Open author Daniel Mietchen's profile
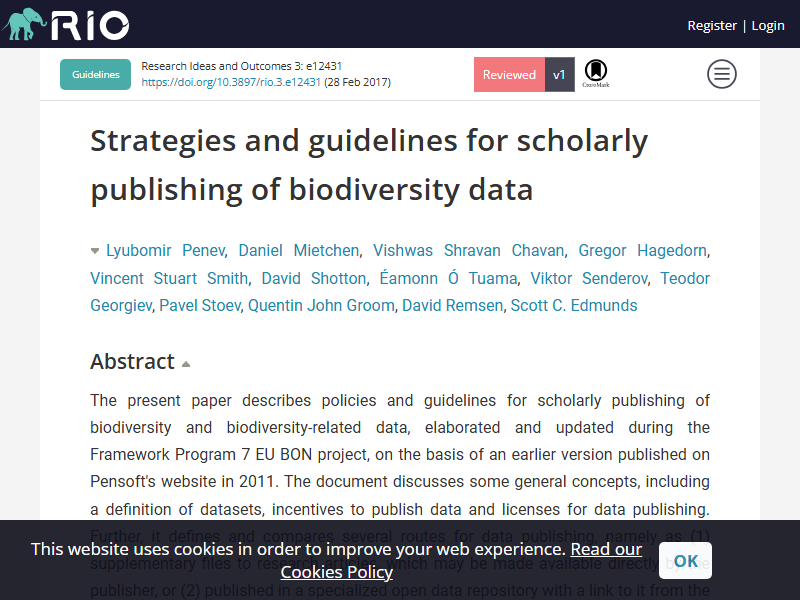The image size is (800, 600). coord(299,251)
